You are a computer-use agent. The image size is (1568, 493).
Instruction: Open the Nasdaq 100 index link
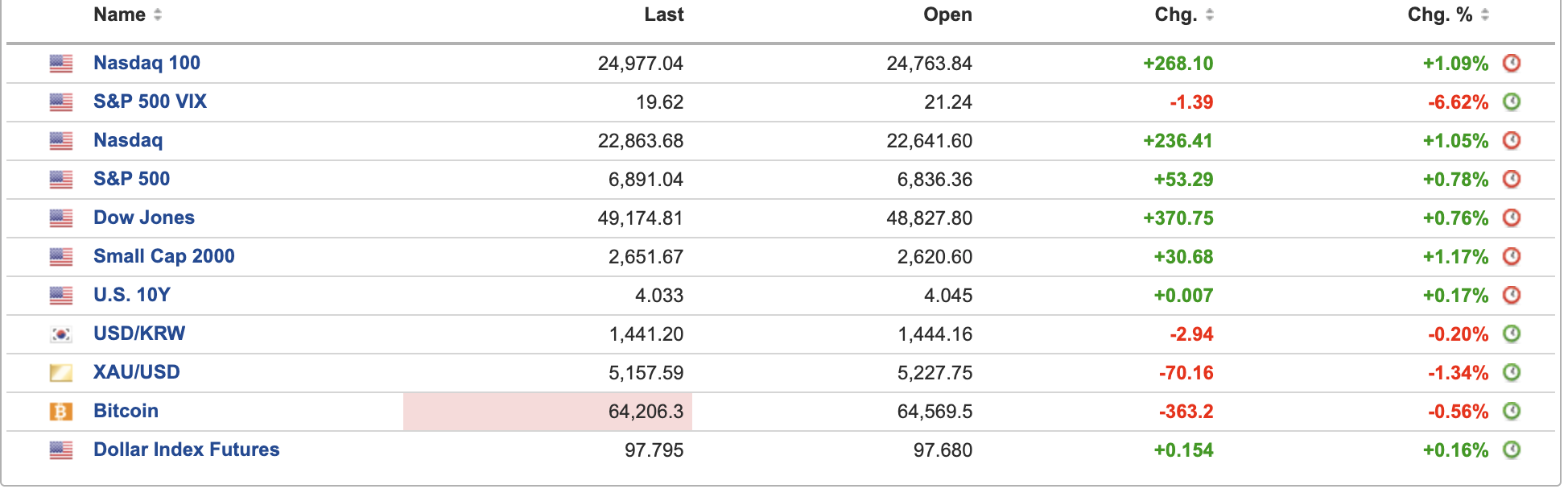click(x=146, y=63)
